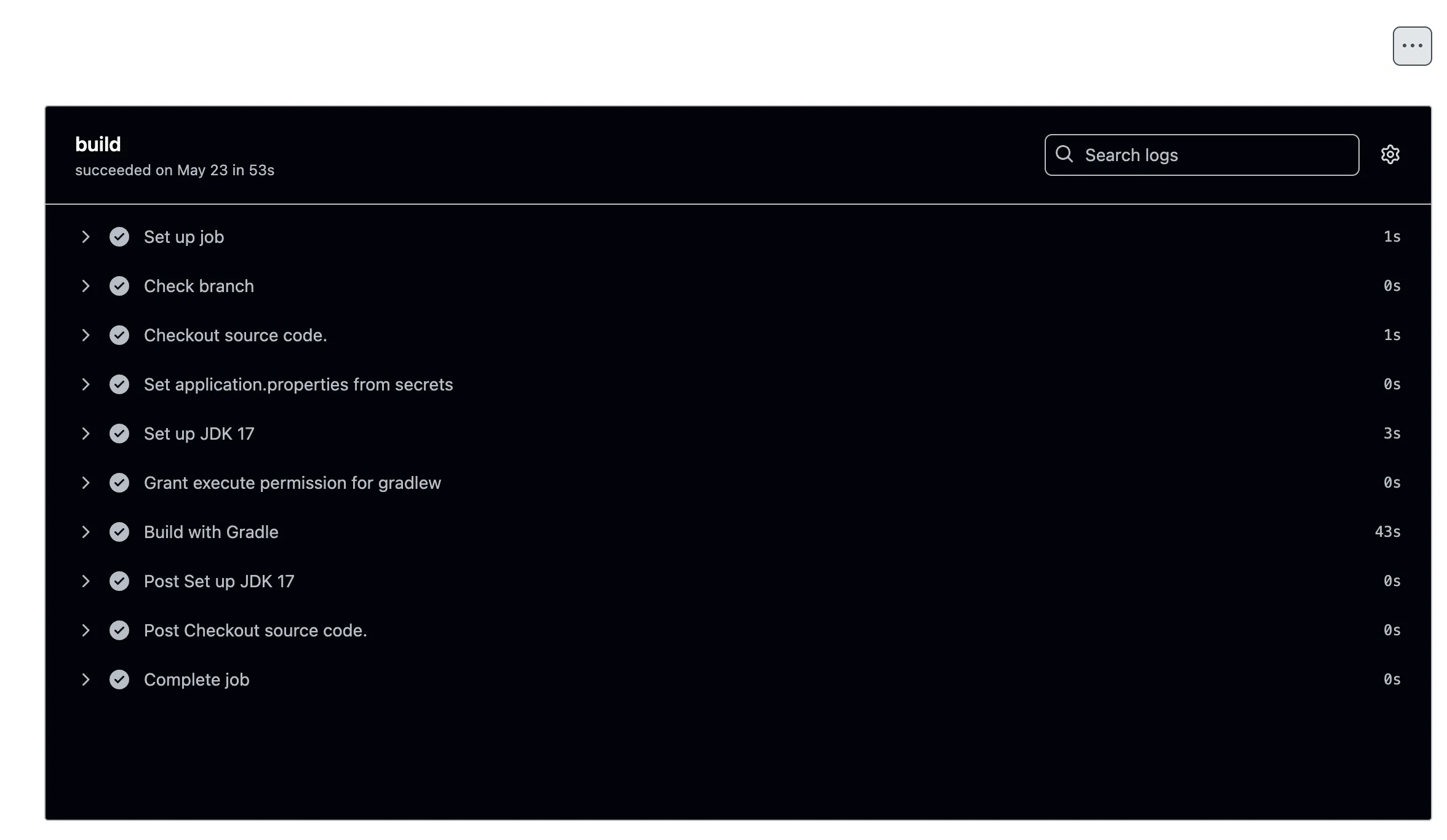Expand the Complete job step
This screenshot has width=1447, height=840.
86,680
